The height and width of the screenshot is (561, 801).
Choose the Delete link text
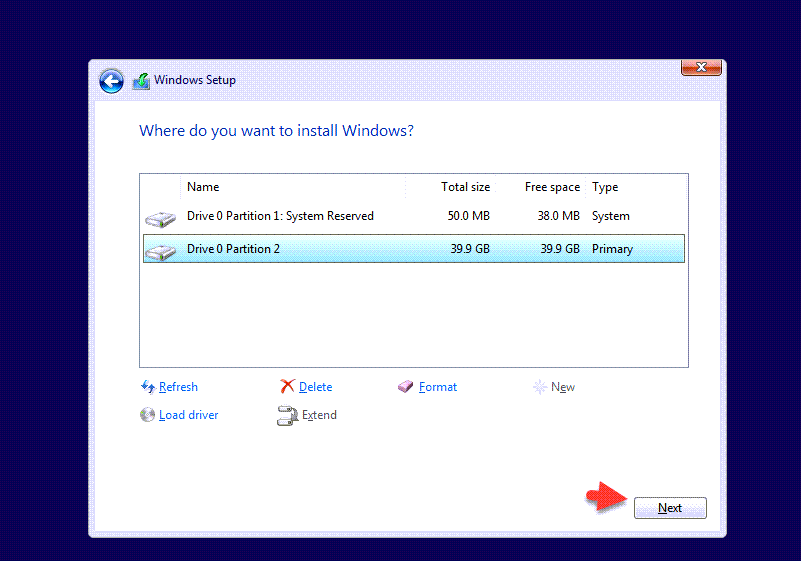315,387
